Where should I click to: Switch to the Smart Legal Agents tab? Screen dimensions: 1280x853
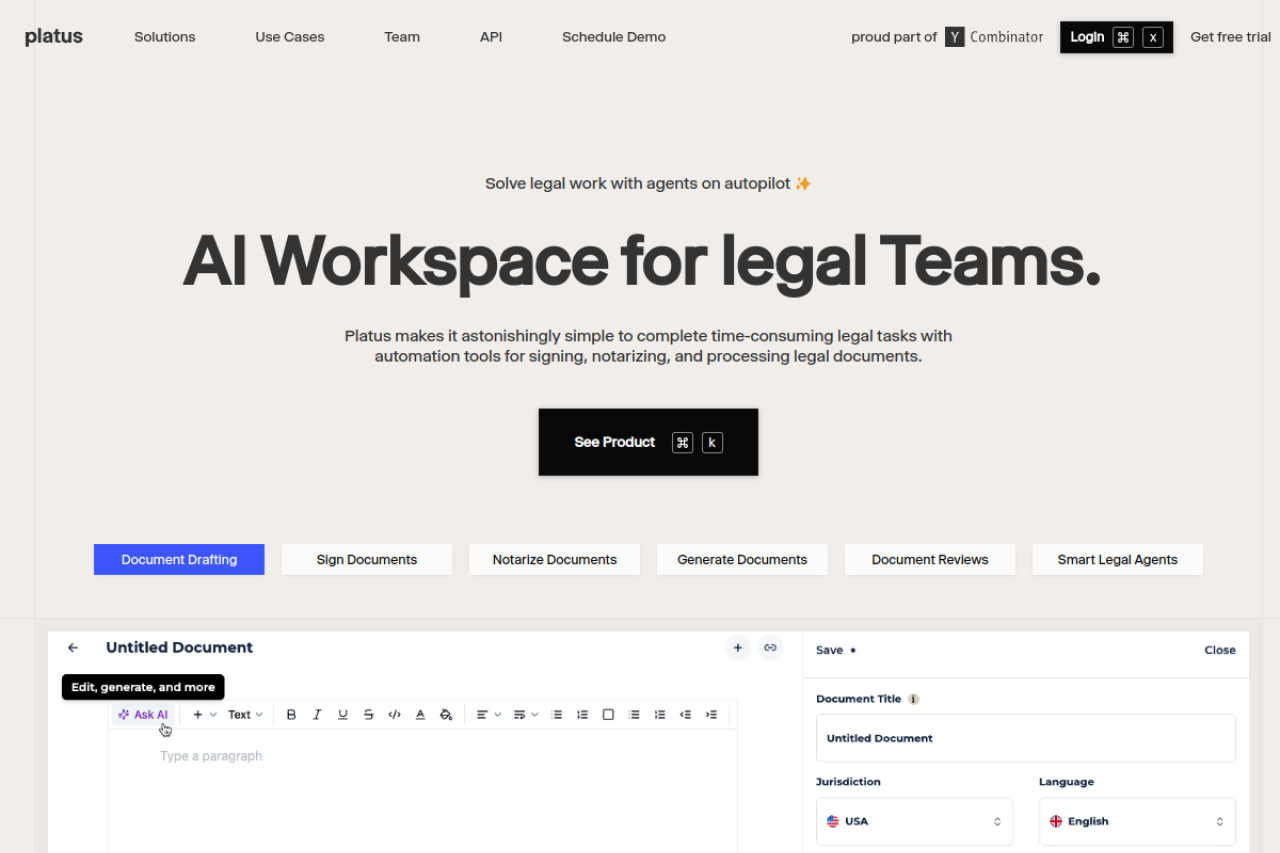pos(1117,560)
